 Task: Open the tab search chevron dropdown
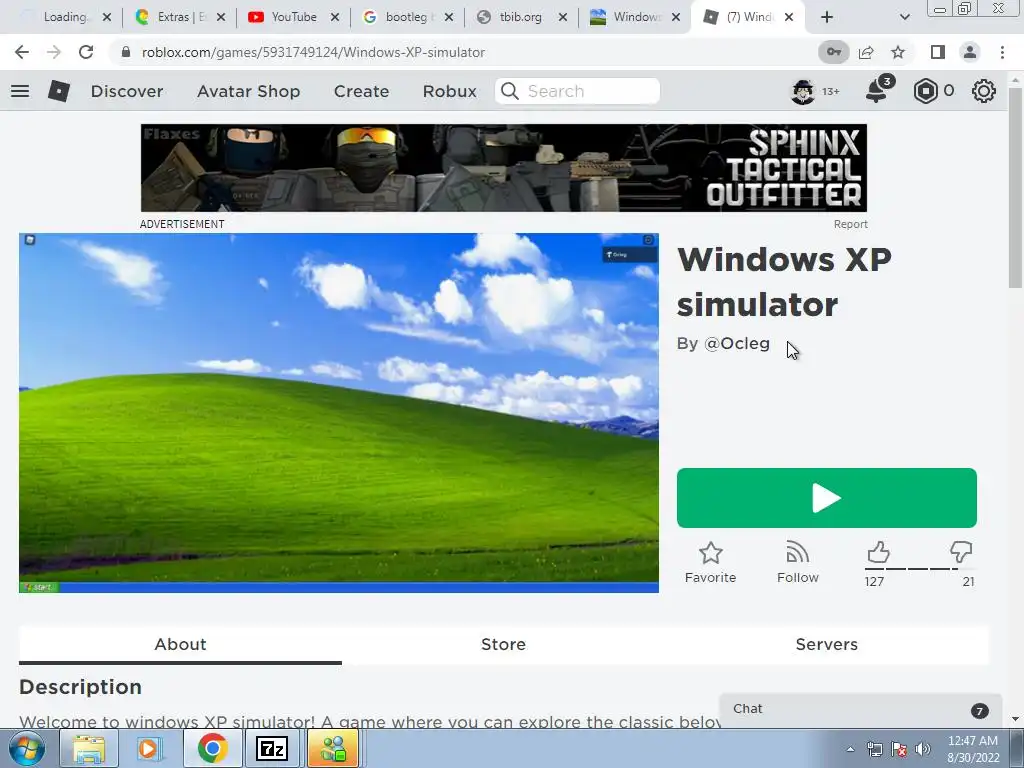coord(904,17)
